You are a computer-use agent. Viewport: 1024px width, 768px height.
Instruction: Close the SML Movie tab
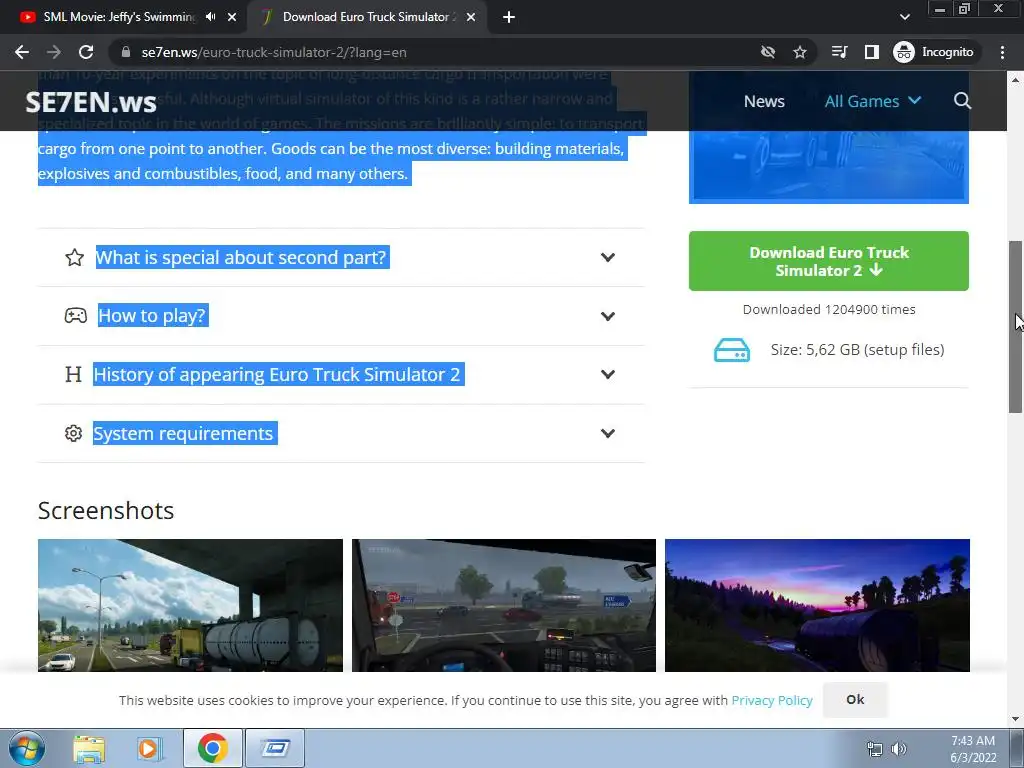[232, 17]
